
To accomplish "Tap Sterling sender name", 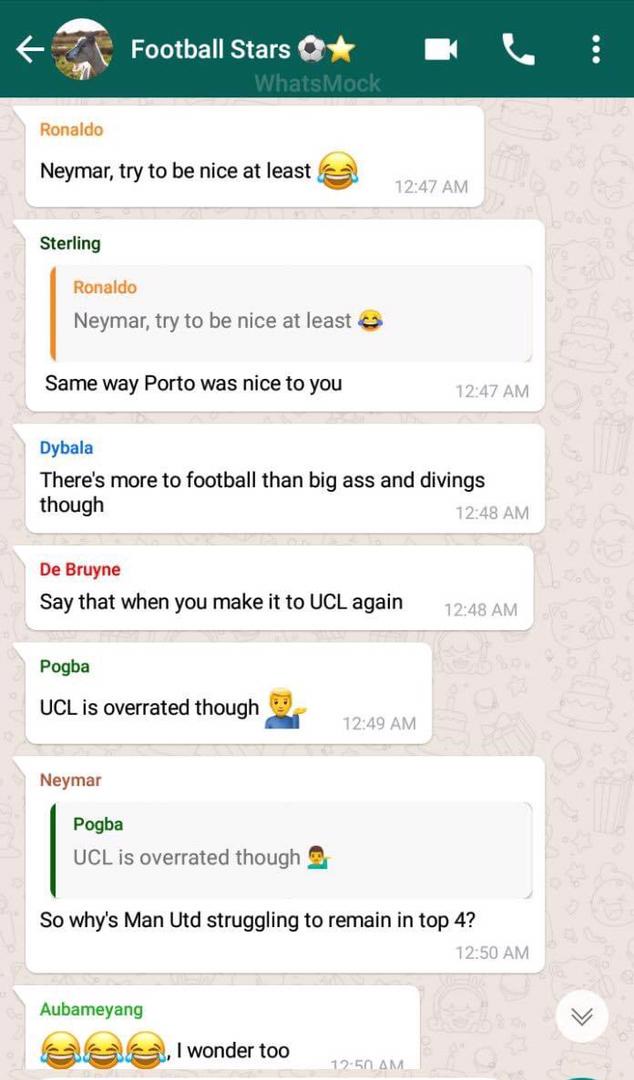I will (x=70, y=243).
